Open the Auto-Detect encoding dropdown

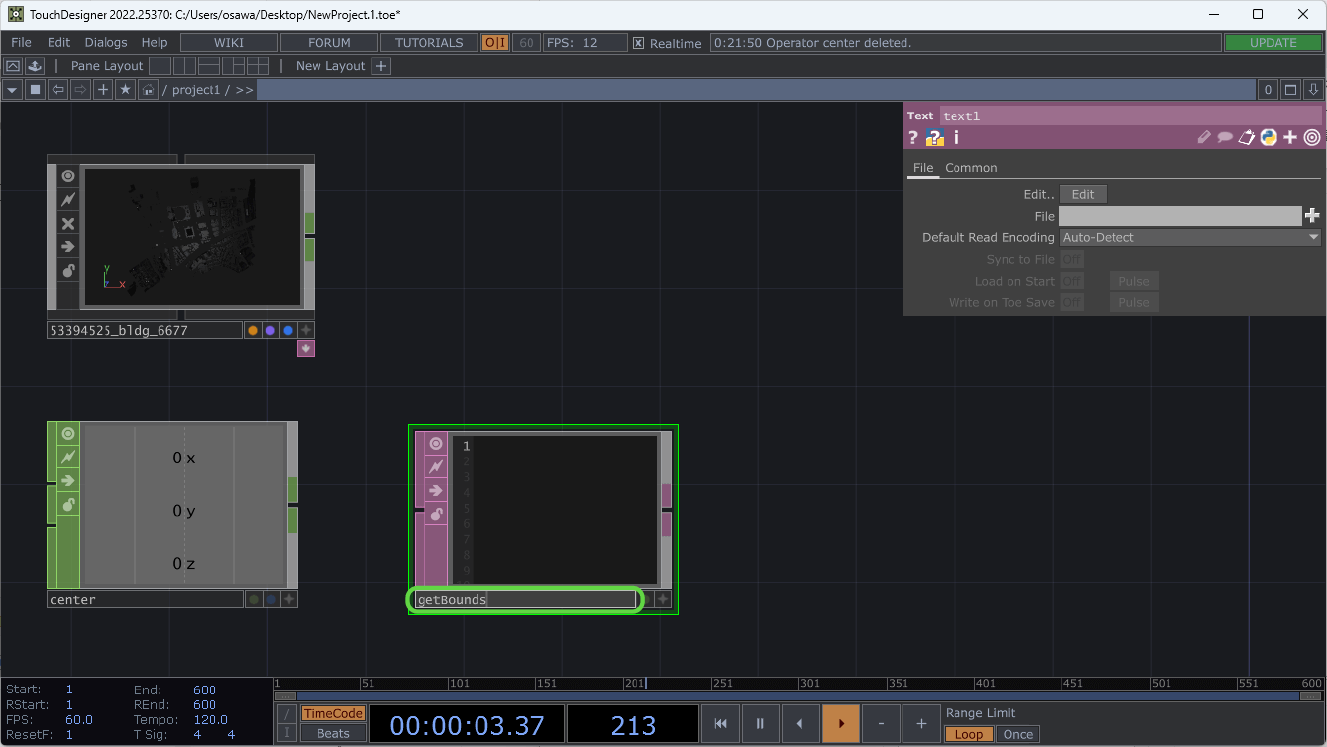point(1313,237)
